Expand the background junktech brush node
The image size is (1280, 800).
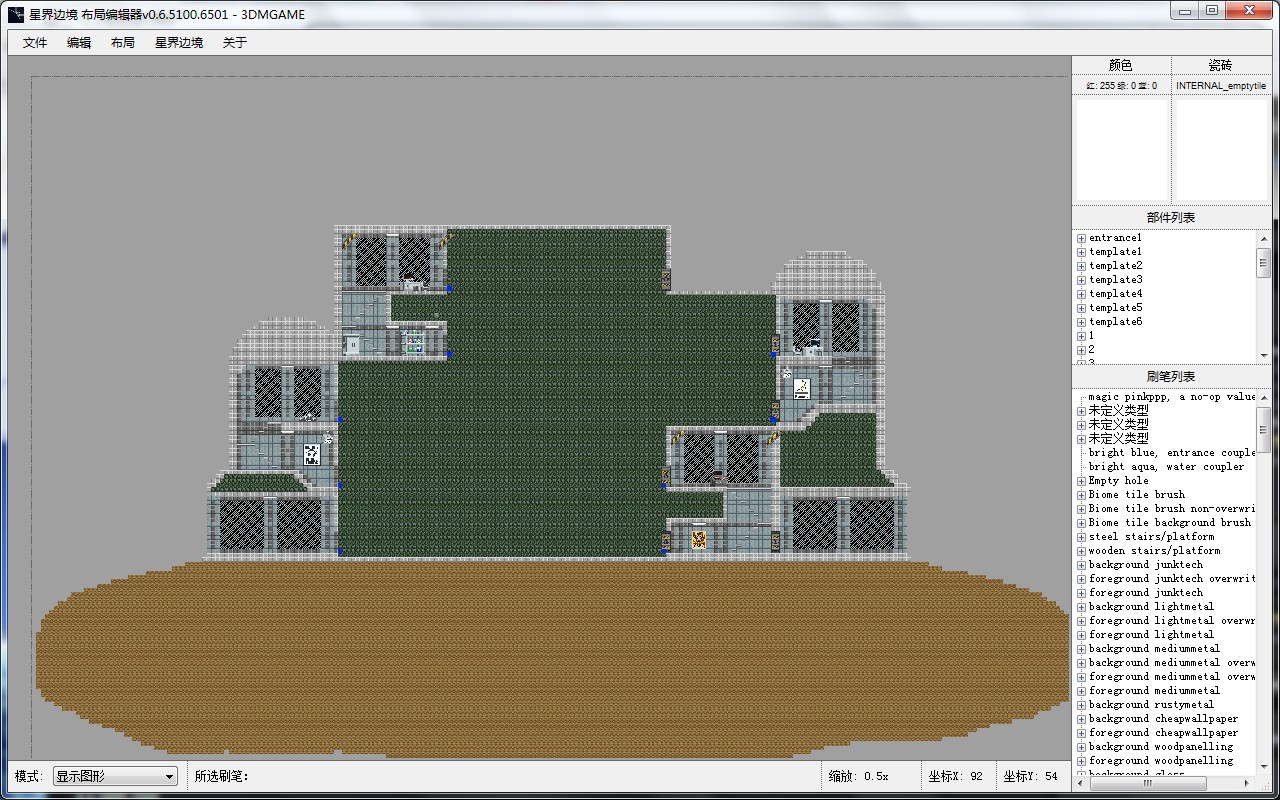coord(1081,565)
